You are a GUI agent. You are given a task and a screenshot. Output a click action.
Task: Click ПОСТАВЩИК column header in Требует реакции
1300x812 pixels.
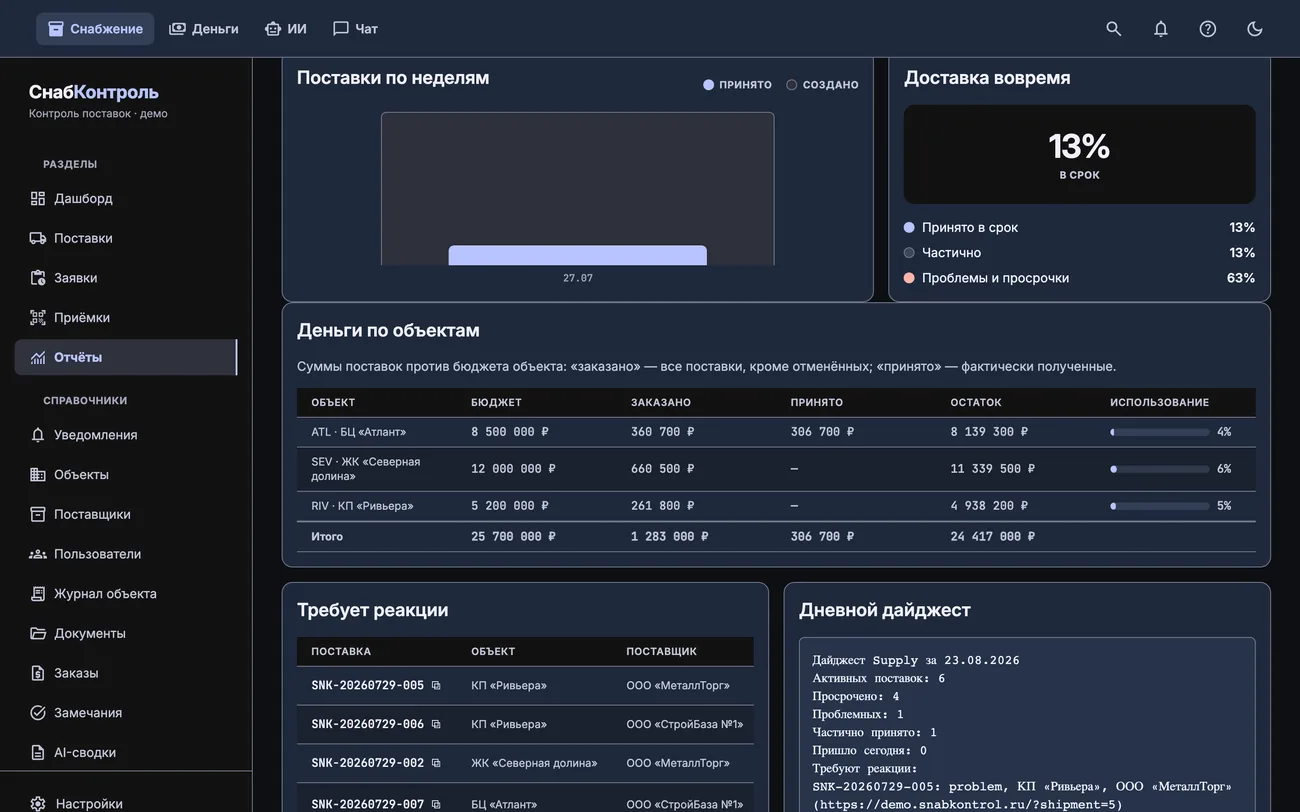click(661, 651)
